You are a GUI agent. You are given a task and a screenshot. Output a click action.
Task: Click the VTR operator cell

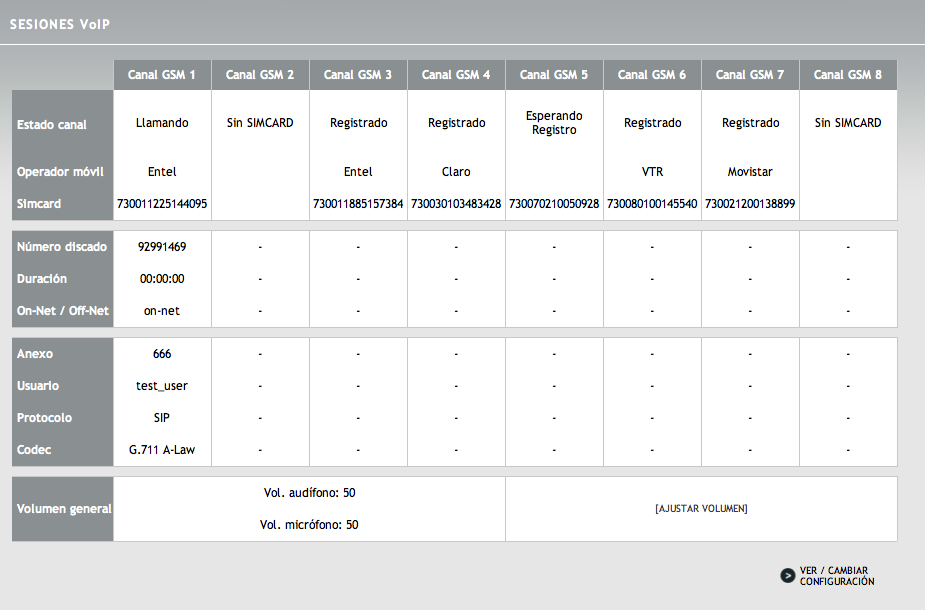click(652, 172)
